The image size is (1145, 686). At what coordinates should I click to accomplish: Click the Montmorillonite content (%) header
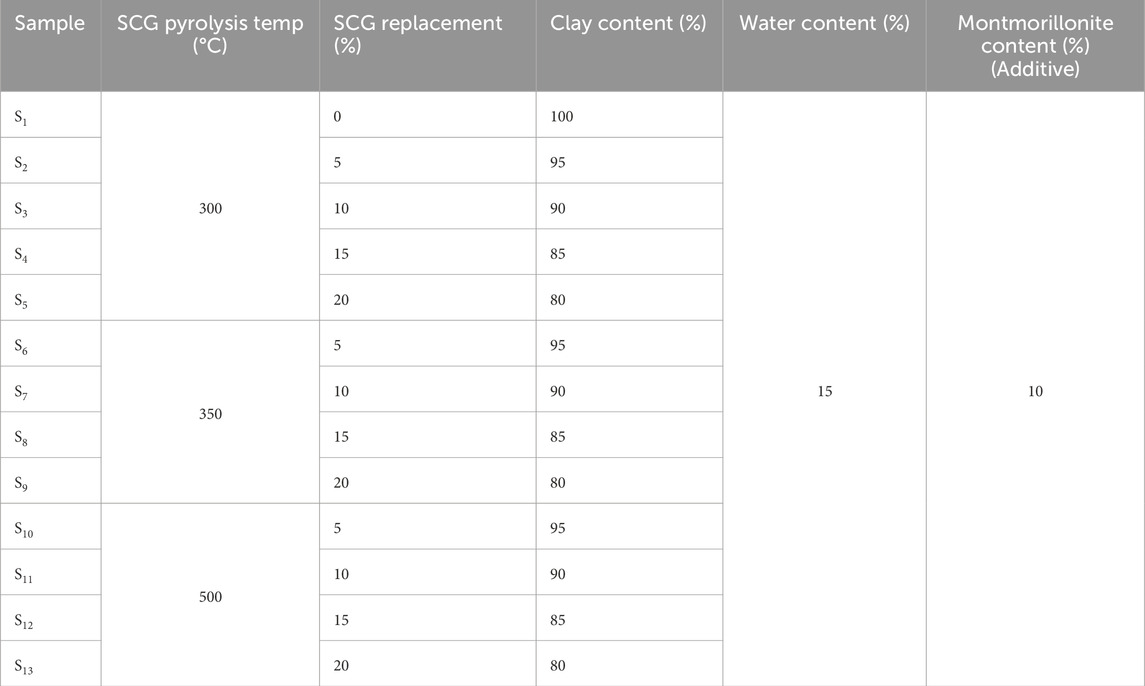pyautogui.click(x=1035, y=46)
